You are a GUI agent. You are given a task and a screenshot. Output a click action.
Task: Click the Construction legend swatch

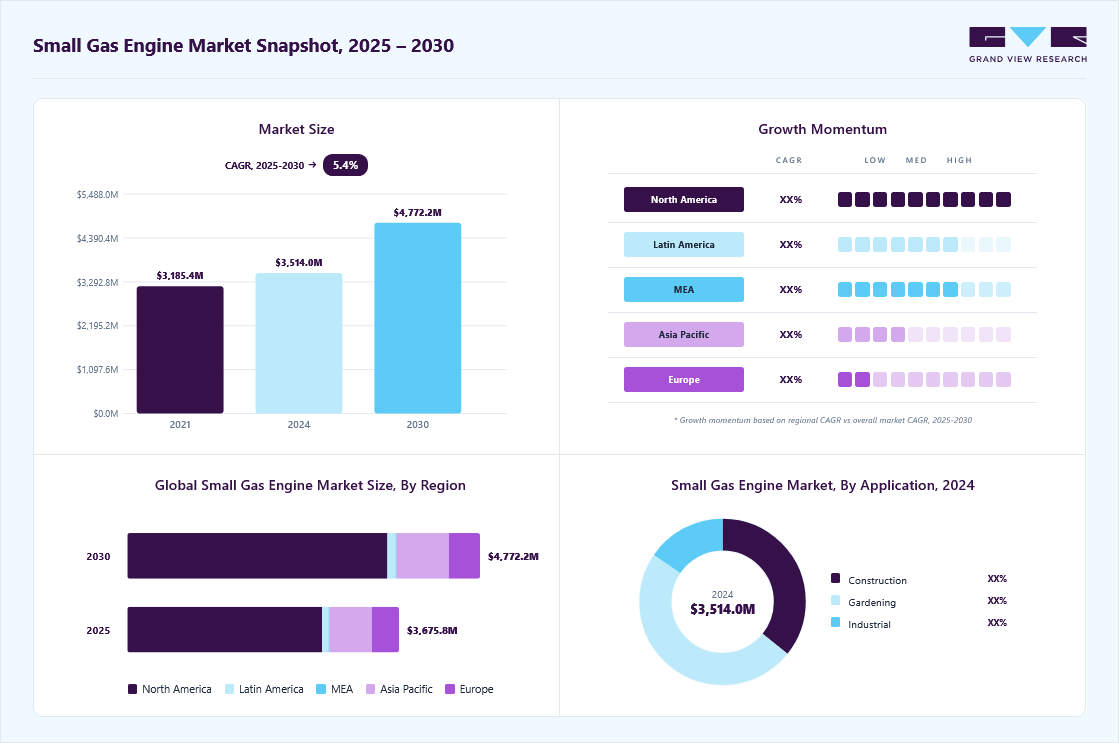point(836,578)
